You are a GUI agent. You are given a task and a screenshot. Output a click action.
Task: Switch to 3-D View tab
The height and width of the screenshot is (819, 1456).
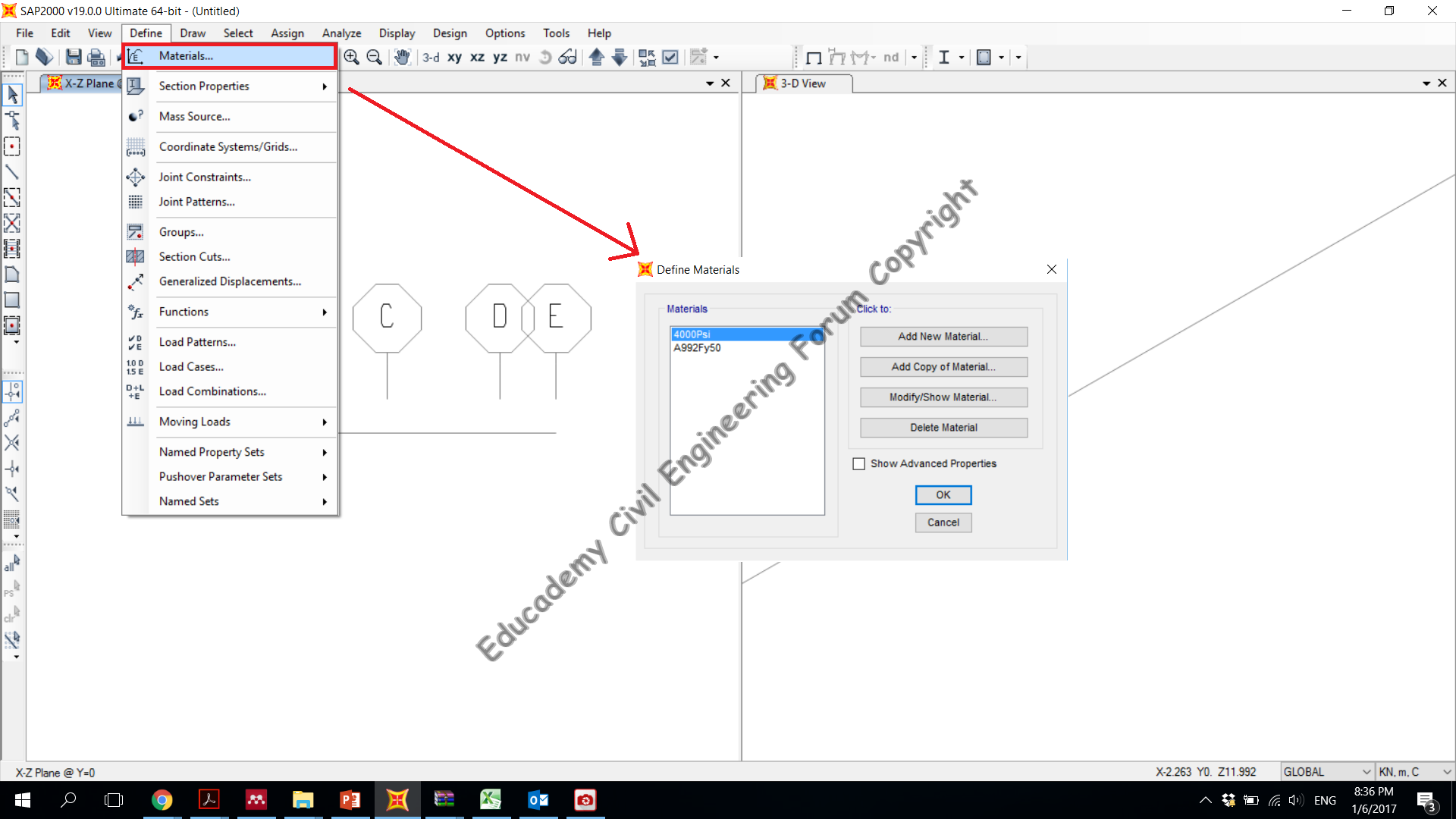[804, 83]
